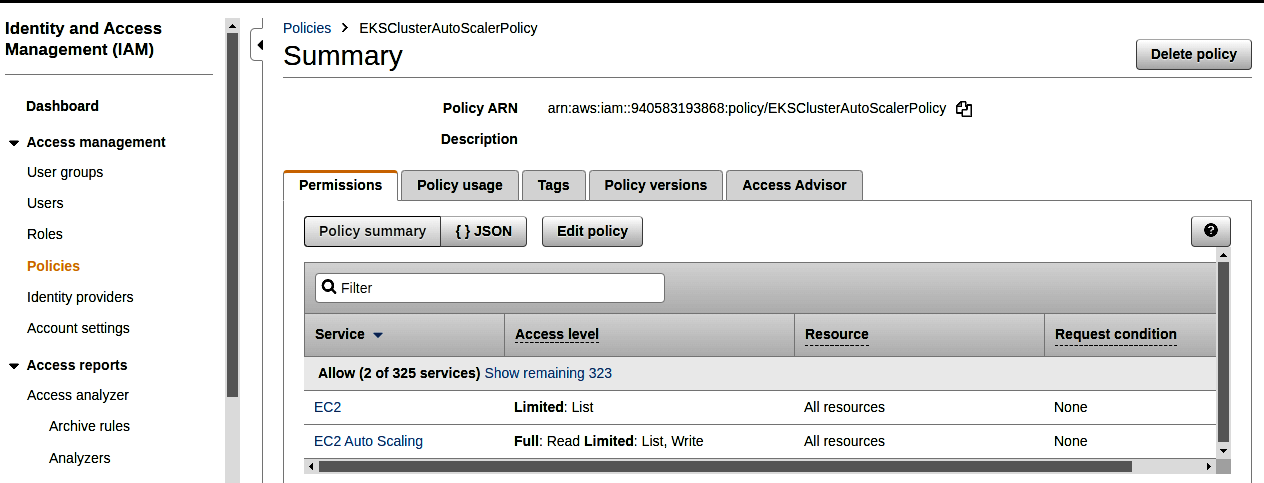The height and width of the screenshot is (483, 1264).
Task: Open Identity providers in the sidebar
Action: [80, 297]
